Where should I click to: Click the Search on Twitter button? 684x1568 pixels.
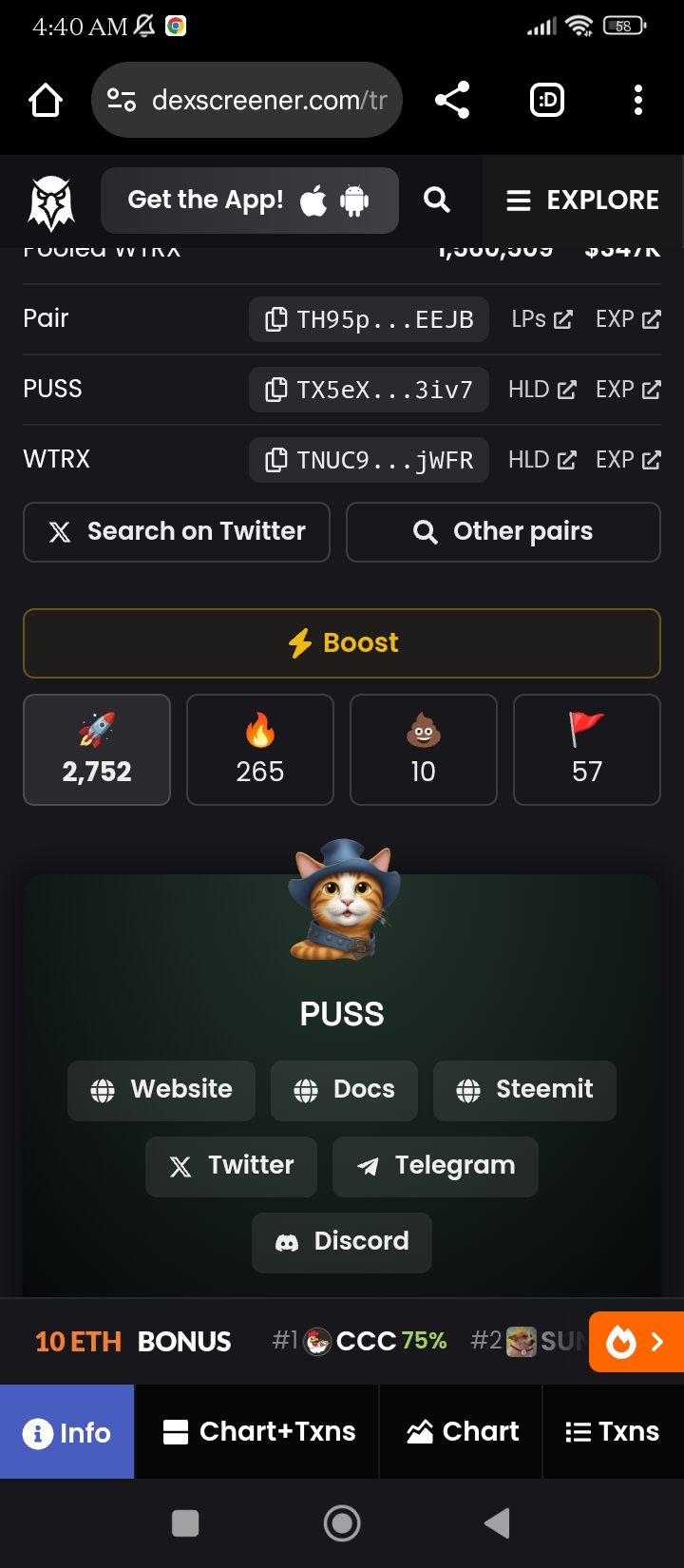pos(177,532)
